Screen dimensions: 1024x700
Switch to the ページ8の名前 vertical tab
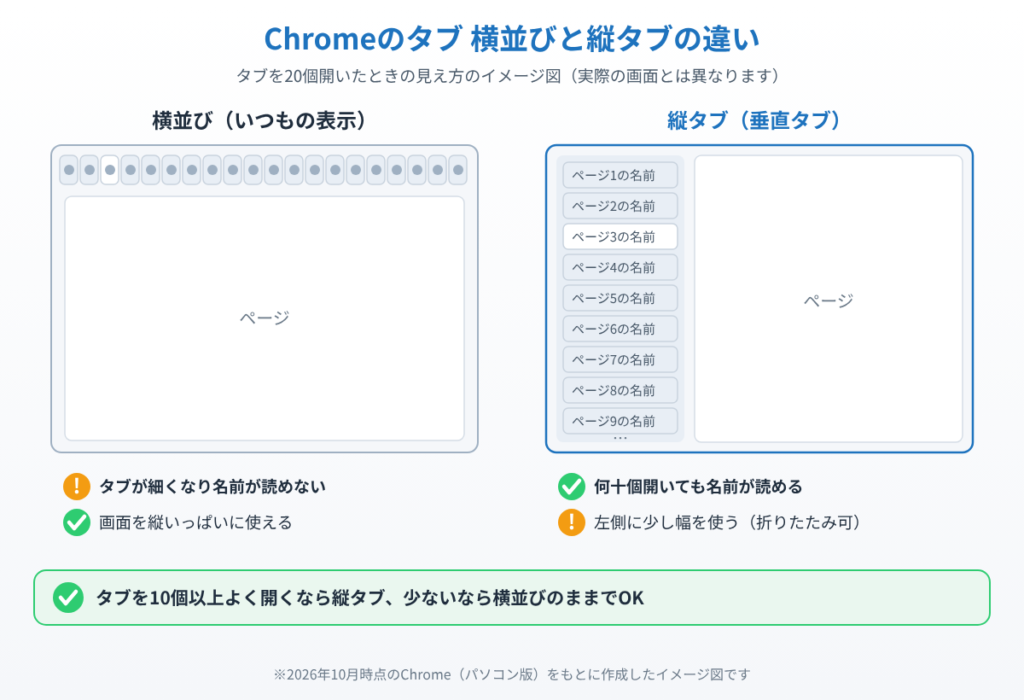click(x=620, y=390)
